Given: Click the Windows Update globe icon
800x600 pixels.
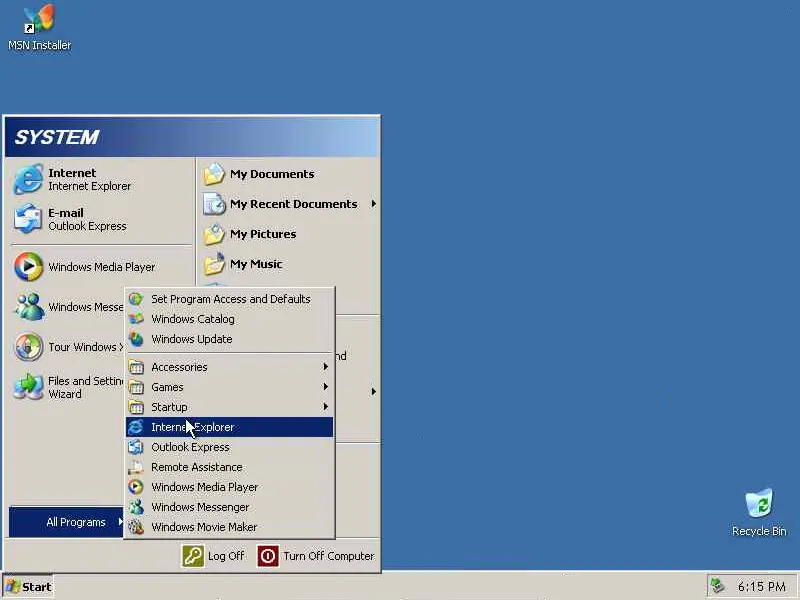Looking at the screenshot, I should [x=136, y=339].
